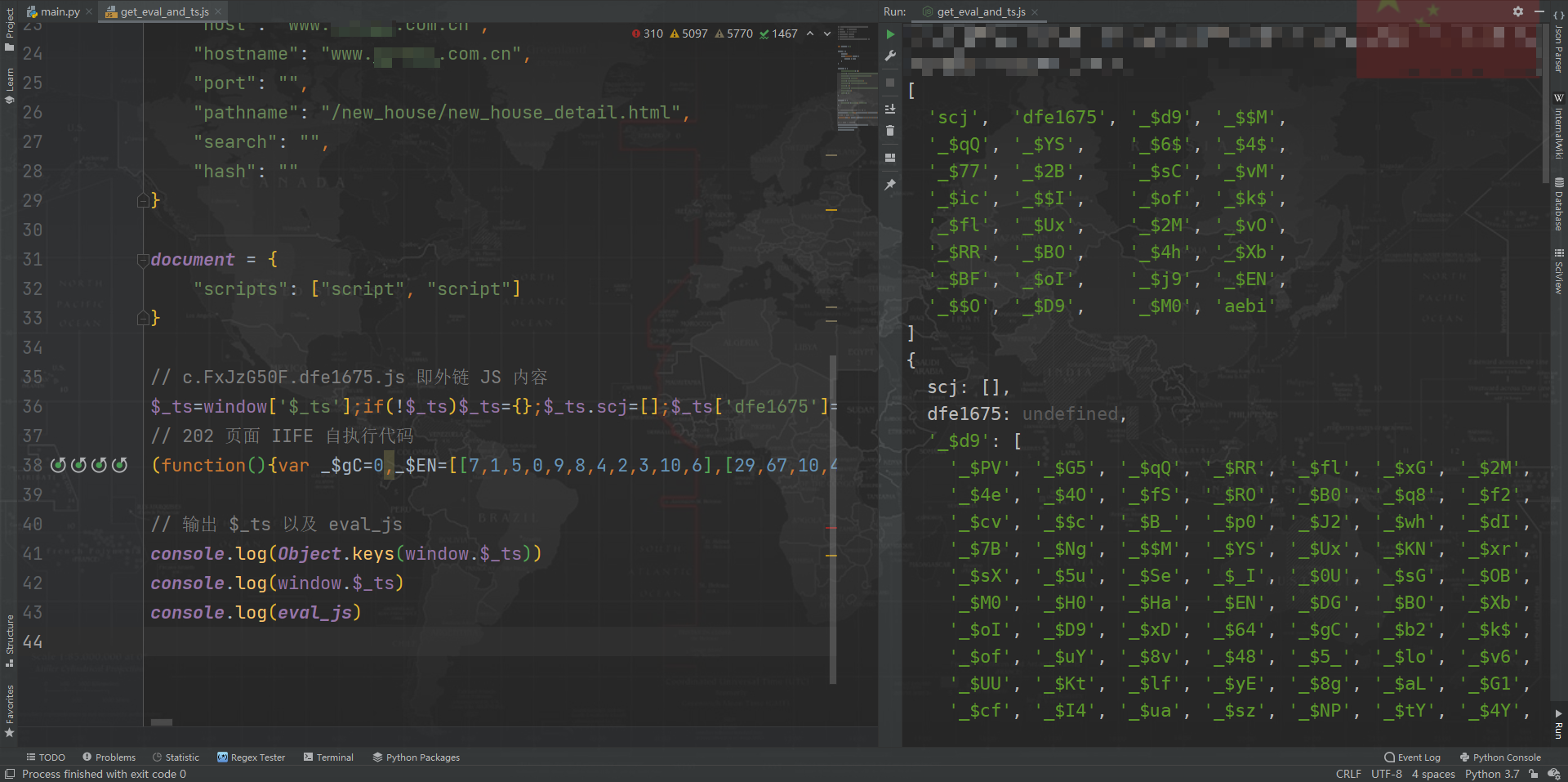
Task: Click 'dfe1675: undefined' in Run output
Action: [x=1026, y=414]
